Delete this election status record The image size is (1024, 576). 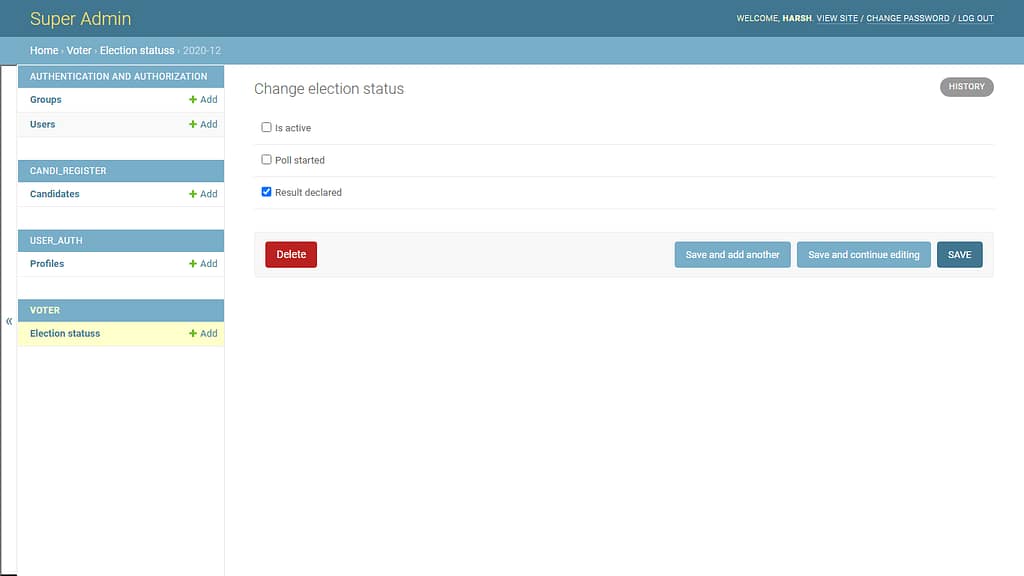(290, 254)
